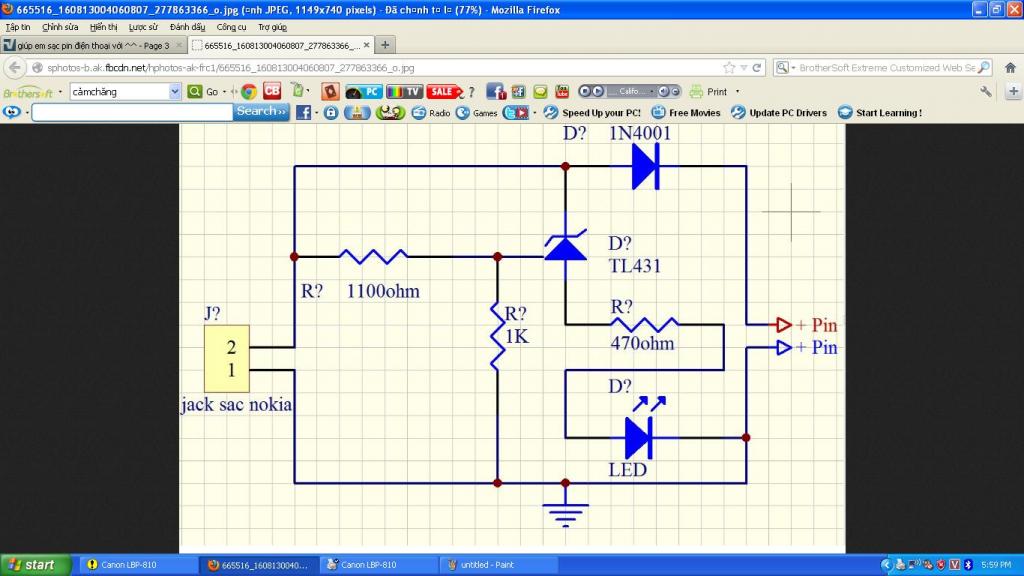Open the Facebook notification icon in top toolbar
1024x576 pixels.
(x=496, y=91)
